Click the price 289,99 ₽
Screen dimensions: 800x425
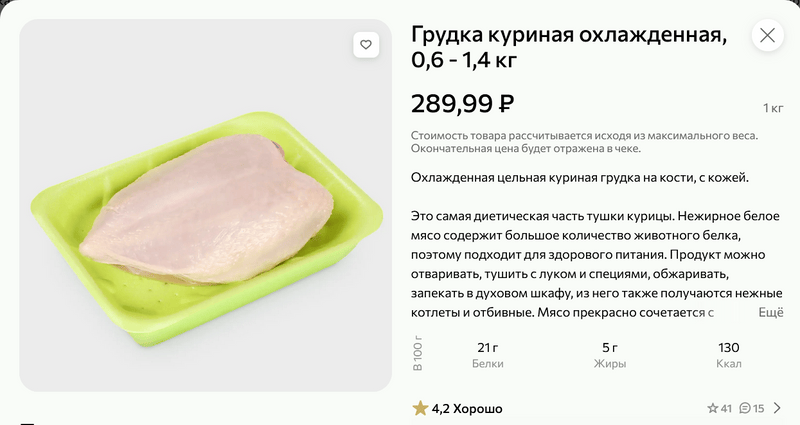point(463,102)
